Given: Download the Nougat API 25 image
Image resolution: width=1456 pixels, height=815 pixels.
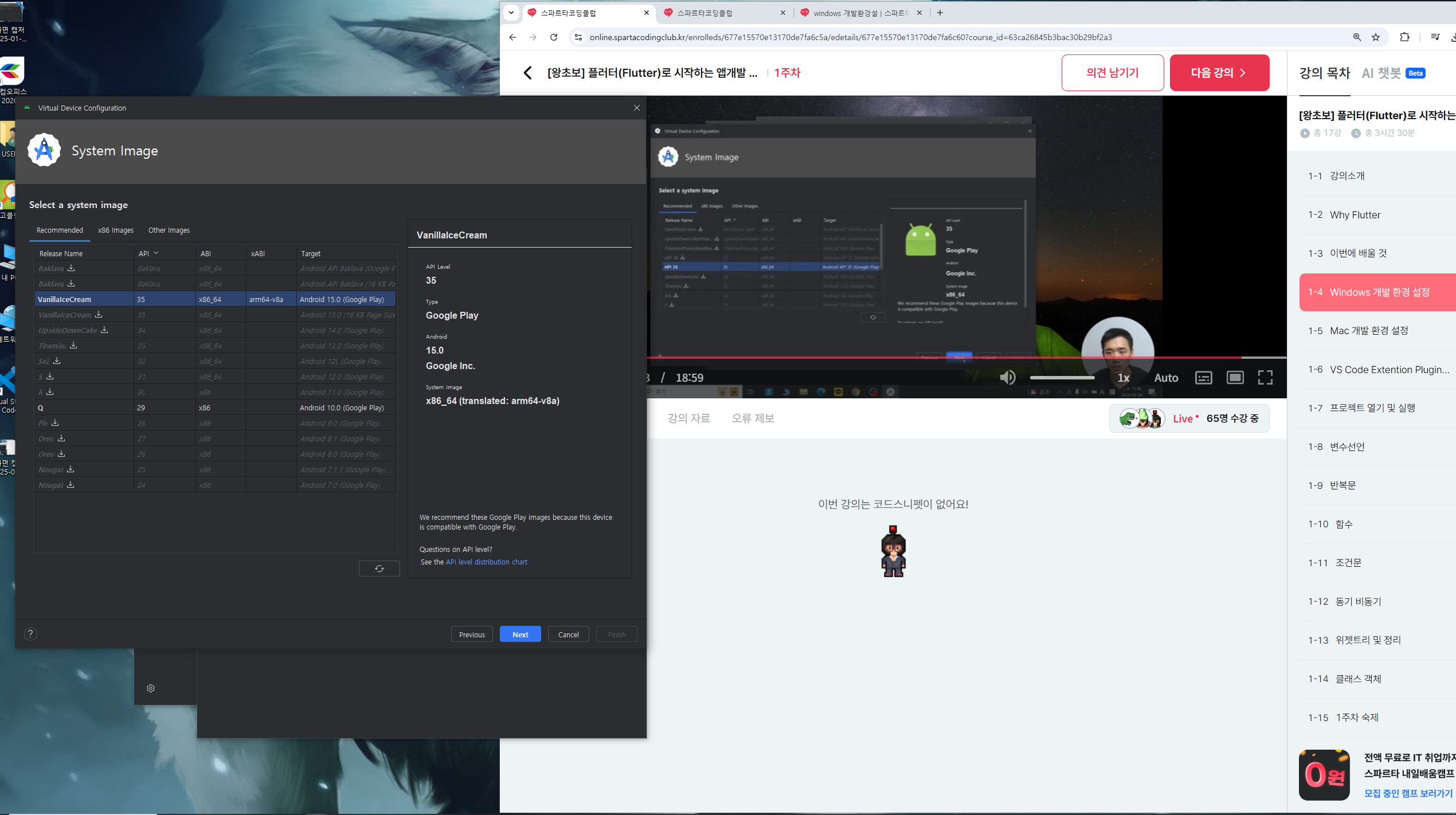Looking at the screenshot, I should 71,469.
